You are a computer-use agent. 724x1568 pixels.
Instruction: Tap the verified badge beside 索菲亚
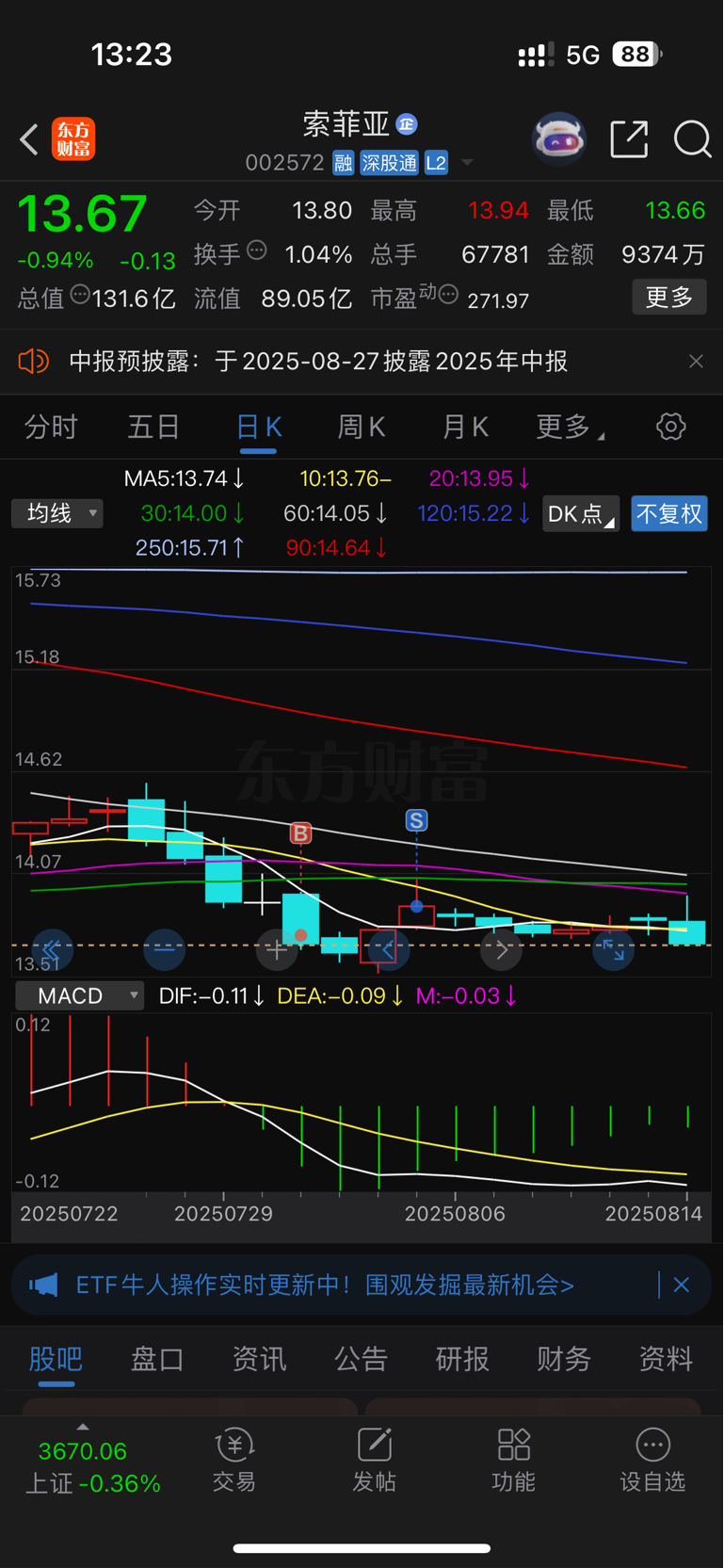[407, 124]
